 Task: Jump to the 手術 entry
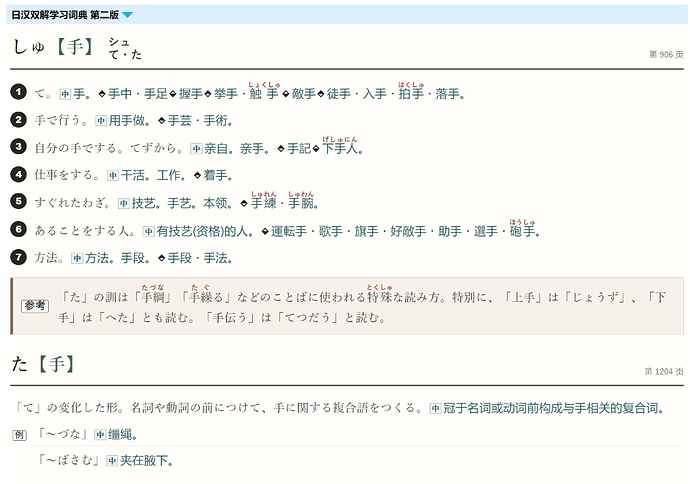tap(216, 121)
